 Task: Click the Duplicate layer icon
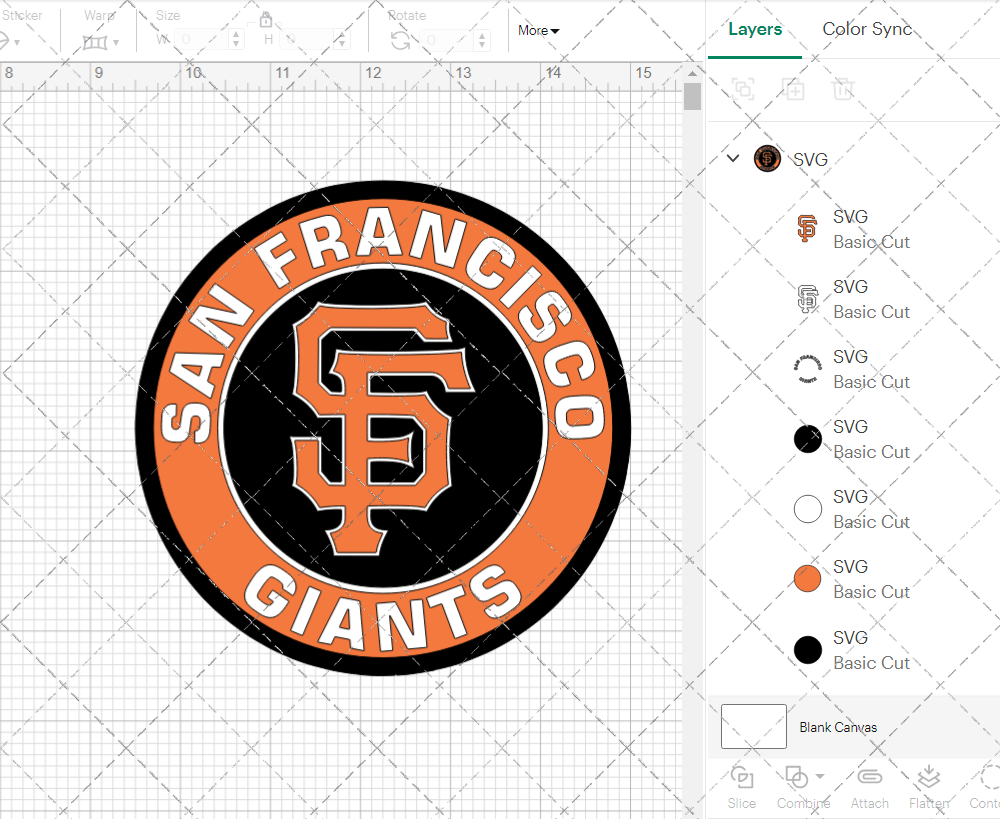coord(793,89)
